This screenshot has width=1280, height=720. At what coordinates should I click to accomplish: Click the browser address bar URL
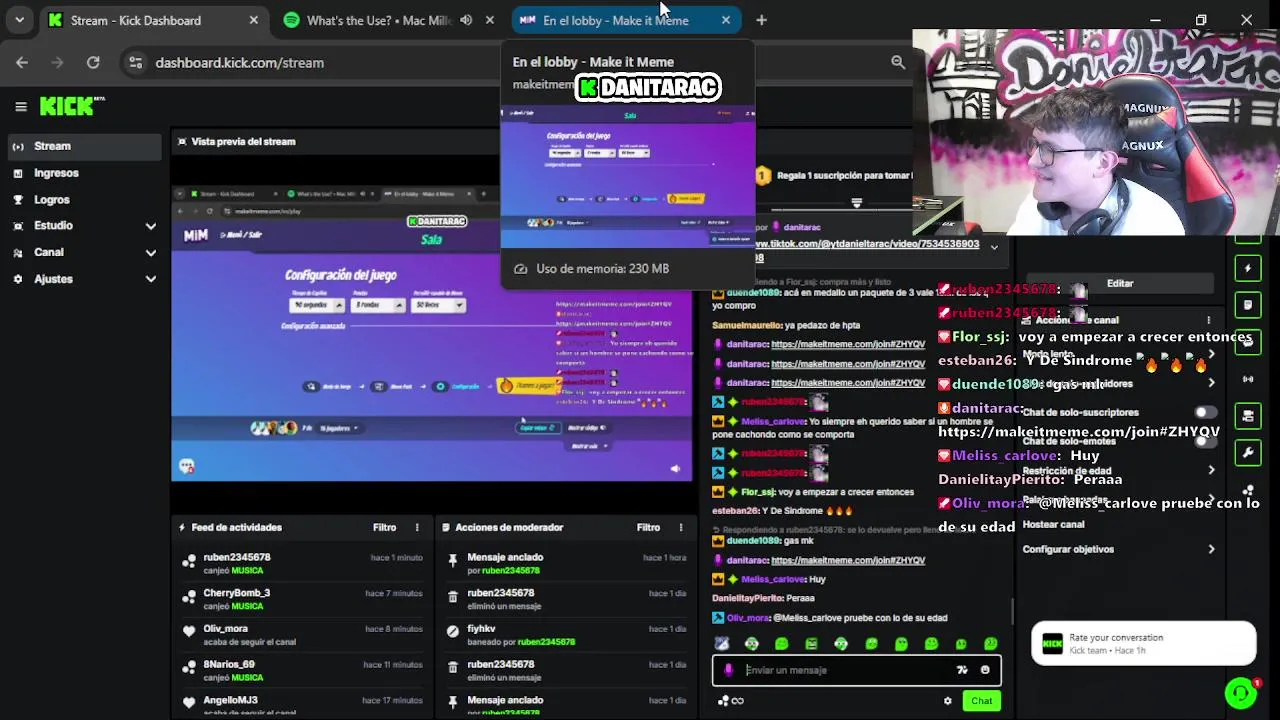(x=240, y=62)
